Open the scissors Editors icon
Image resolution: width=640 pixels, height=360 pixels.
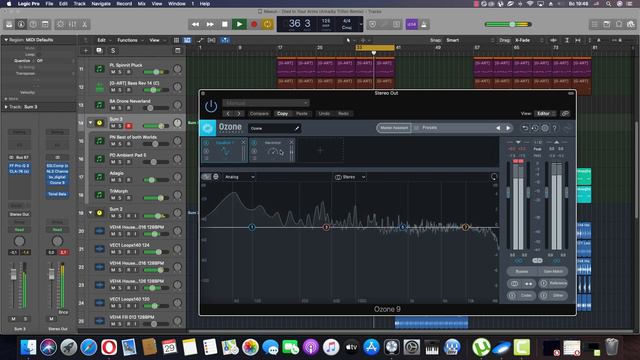click(84, 24)
